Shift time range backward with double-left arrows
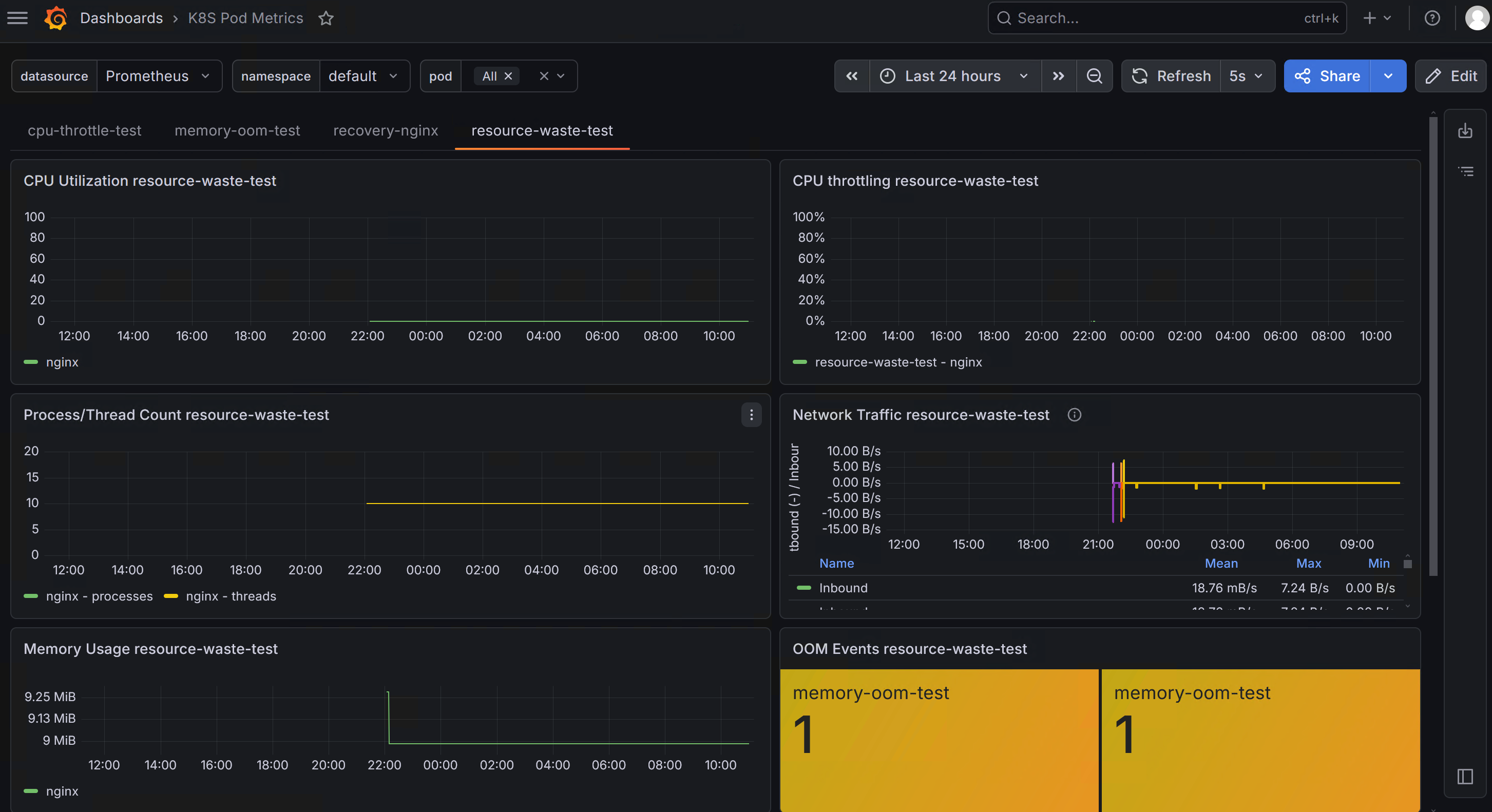 coord(851,76)
